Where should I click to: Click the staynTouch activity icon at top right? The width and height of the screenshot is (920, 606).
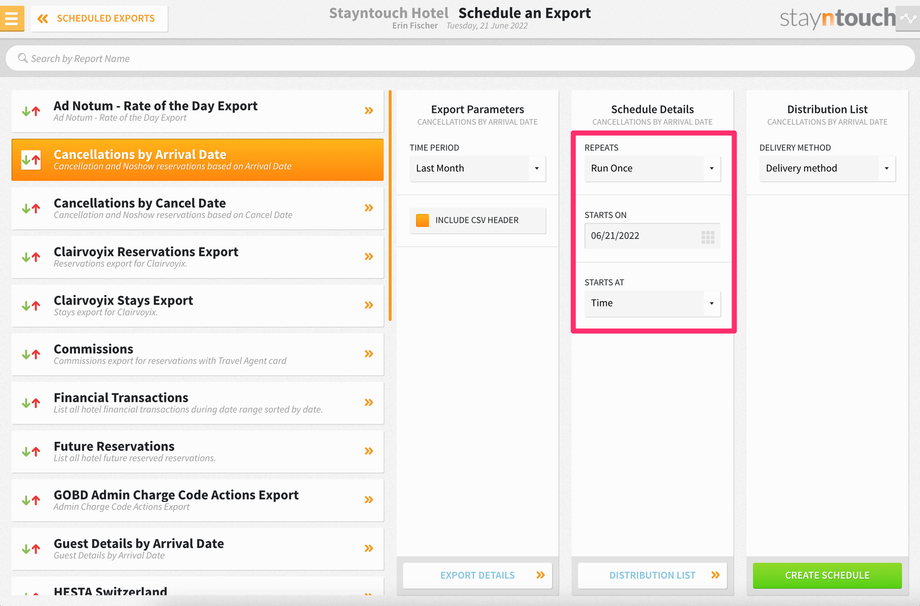point(908,19)
